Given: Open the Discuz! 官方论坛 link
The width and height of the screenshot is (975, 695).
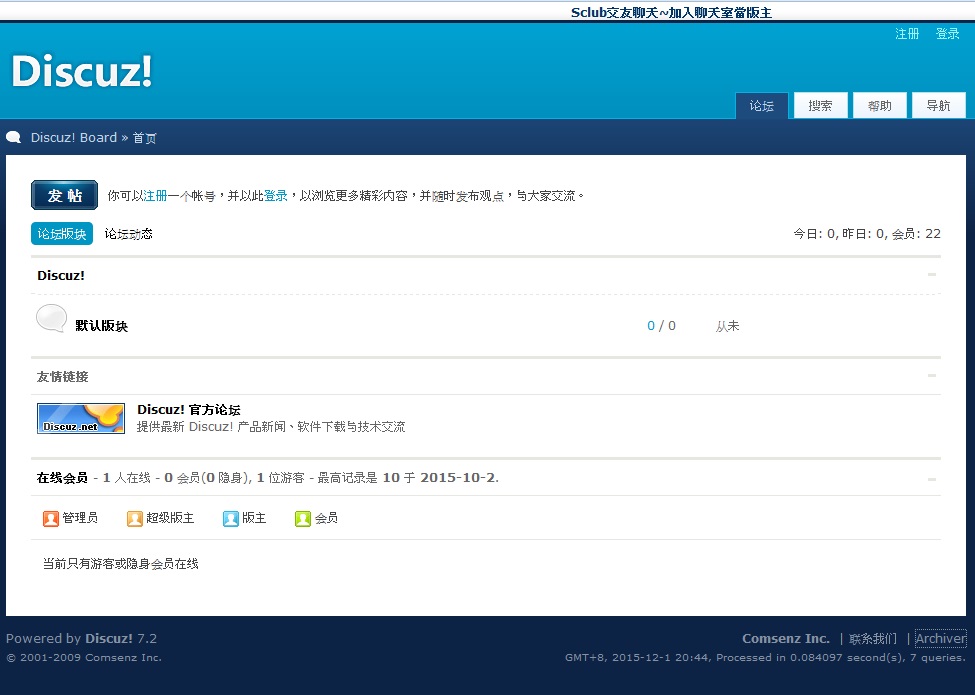Looking at the screenshot, I should coord(188,410).
